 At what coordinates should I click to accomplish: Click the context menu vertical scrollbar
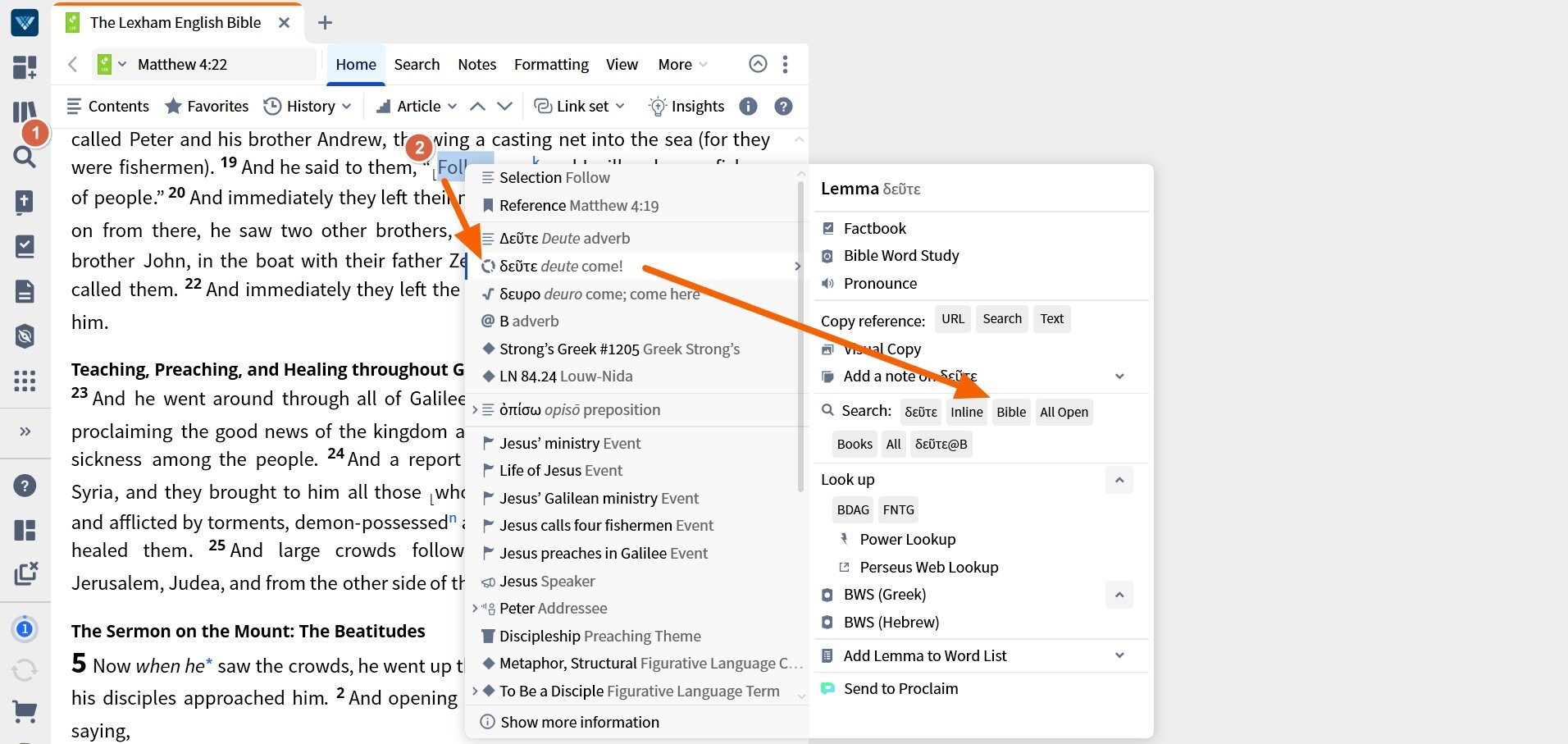[800, 336]
